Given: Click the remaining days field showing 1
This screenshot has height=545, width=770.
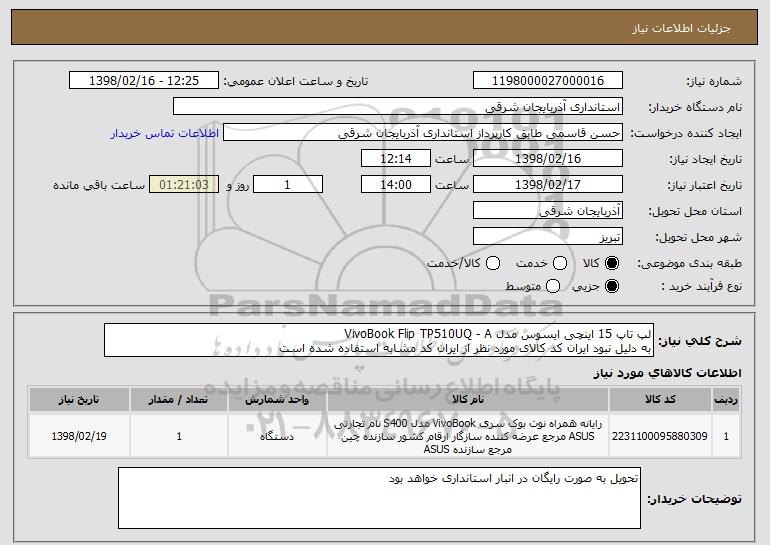Looking at the screenshot, I should pyautogui.click(x=288, y=185).
